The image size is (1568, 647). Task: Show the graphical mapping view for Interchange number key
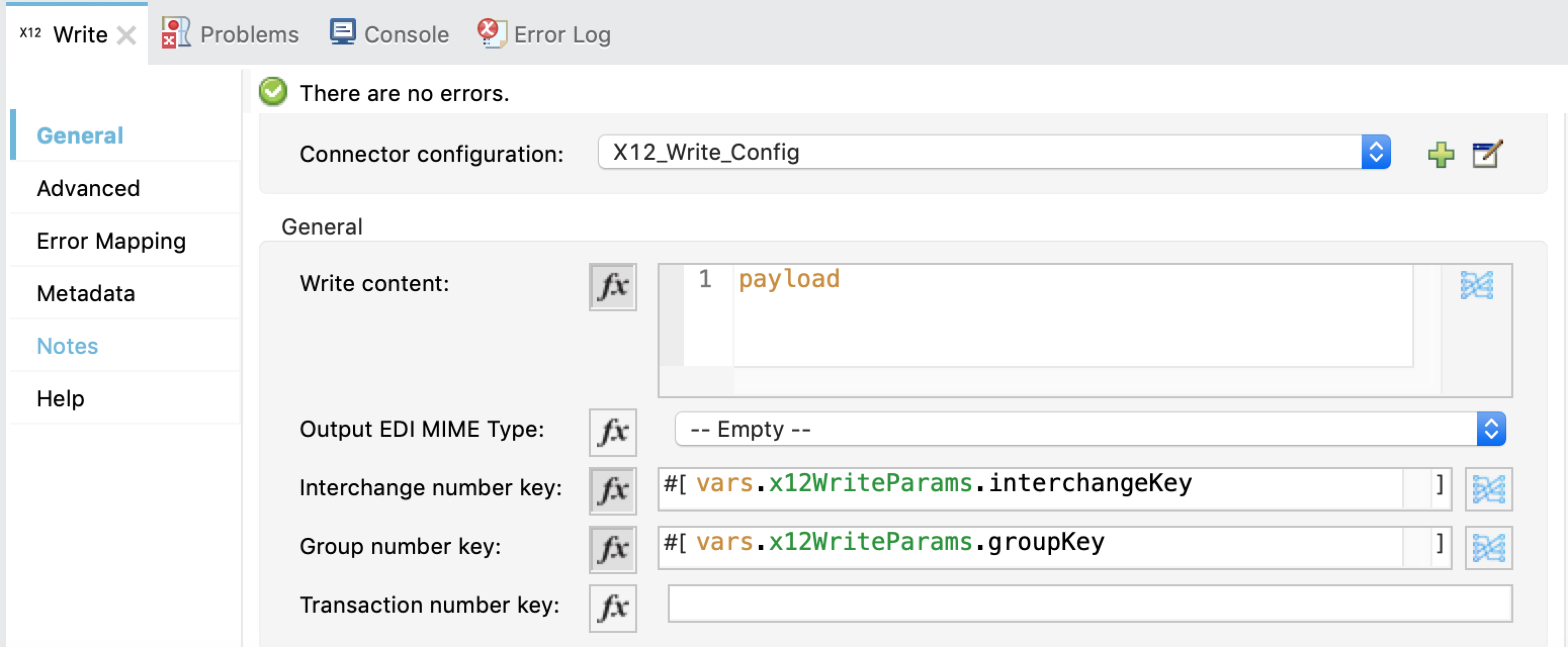click(x=1488, y=488)
